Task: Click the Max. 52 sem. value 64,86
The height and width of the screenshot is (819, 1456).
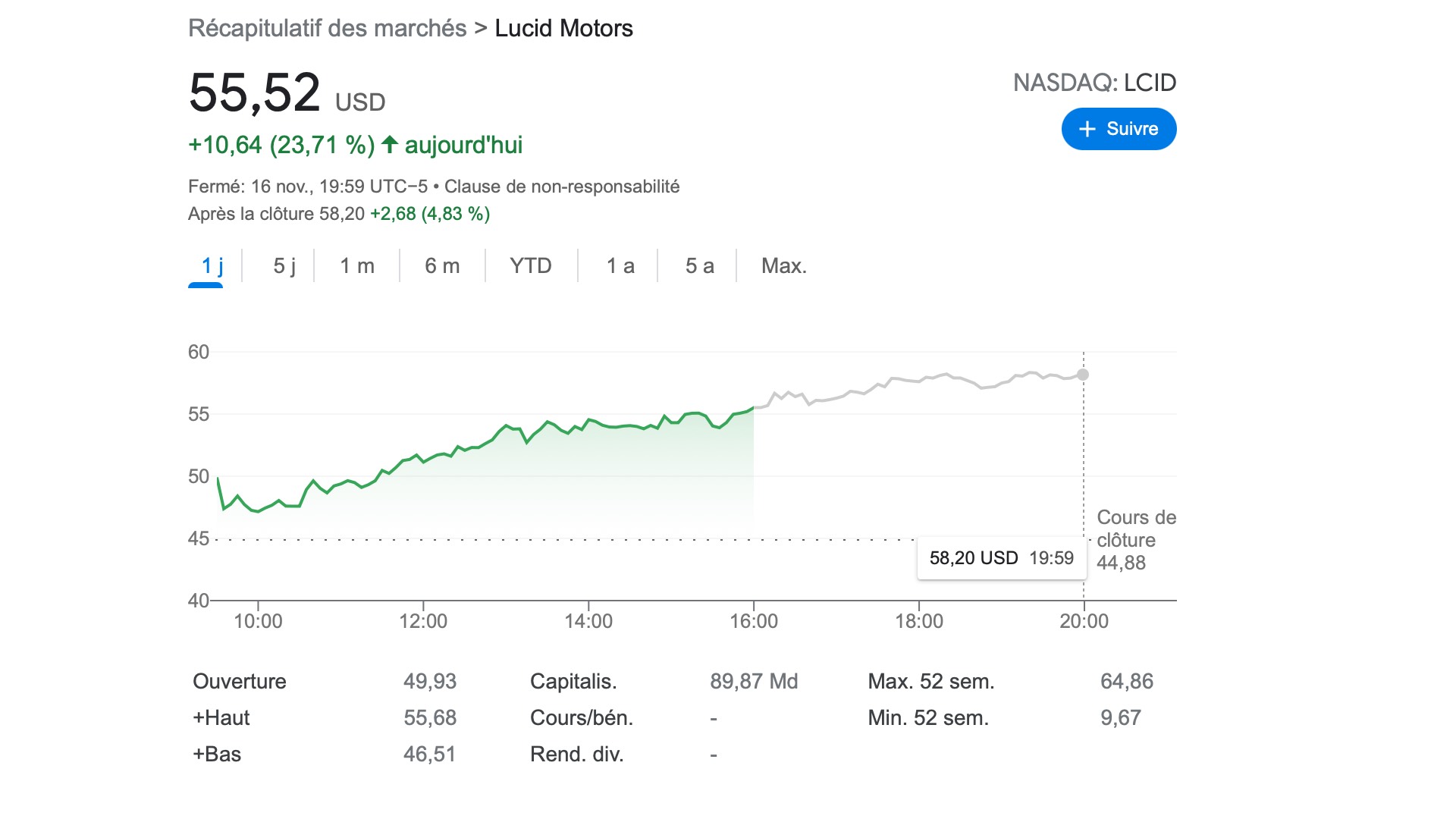Action: coord(1127,681)
